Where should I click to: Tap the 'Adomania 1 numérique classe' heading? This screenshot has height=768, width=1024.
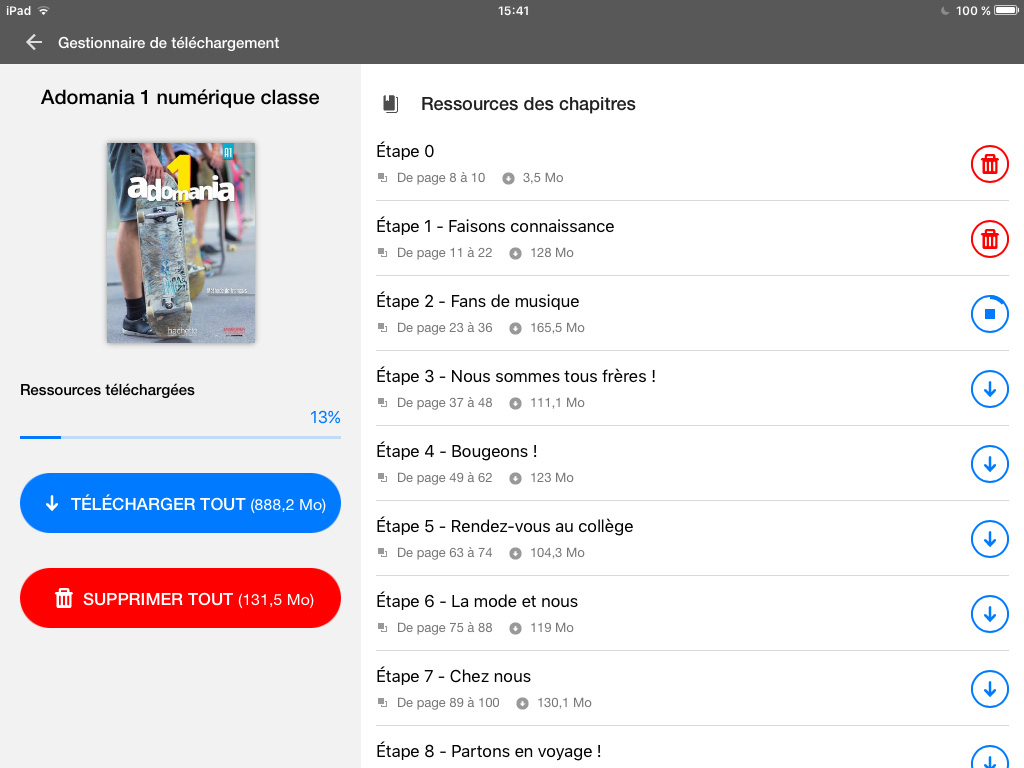(x=180, y=98)
